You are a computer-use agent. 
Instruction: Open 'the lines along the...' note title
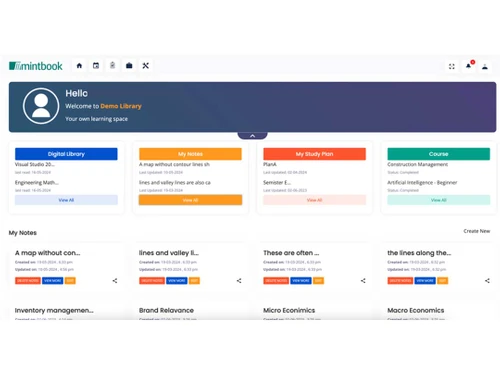(419, 253)
